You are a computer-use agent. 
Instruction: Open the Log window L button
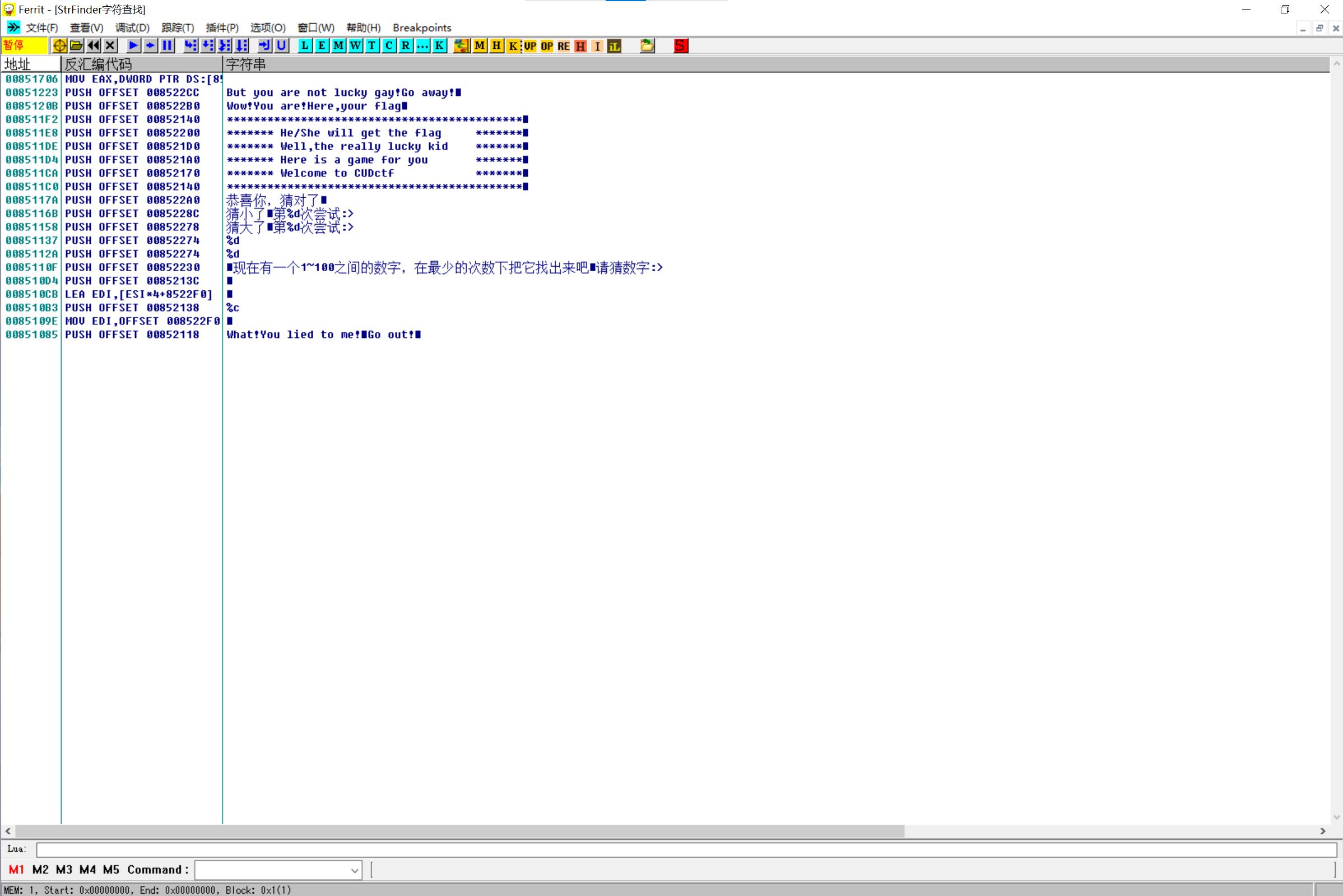305,46
